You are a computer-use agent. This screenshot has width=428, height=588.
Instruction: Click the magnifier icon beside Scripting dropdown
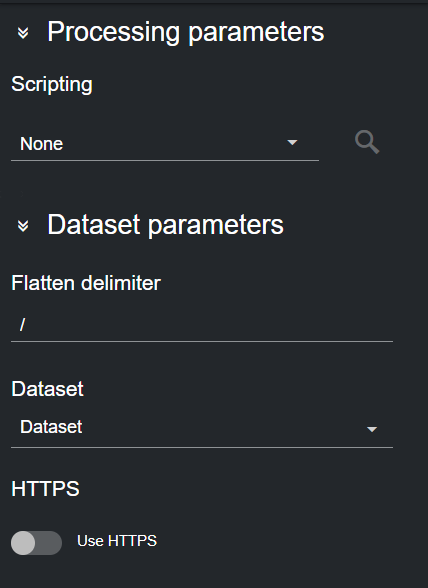pyautogui.click(x=367, y=142)
